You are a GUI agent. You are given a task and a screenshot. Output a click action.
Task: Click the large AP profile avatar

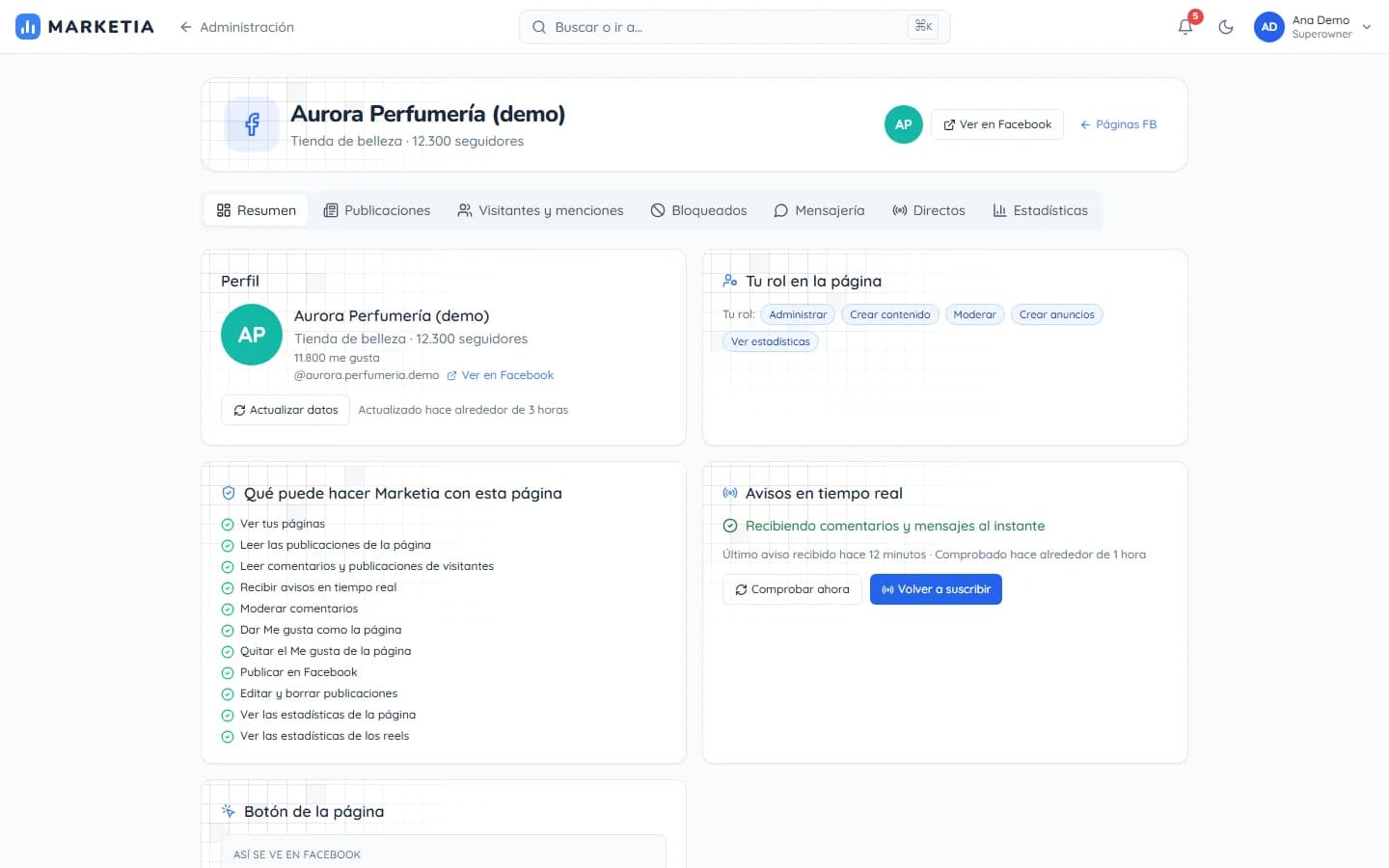pyautogui.click(x=252, y=335)
